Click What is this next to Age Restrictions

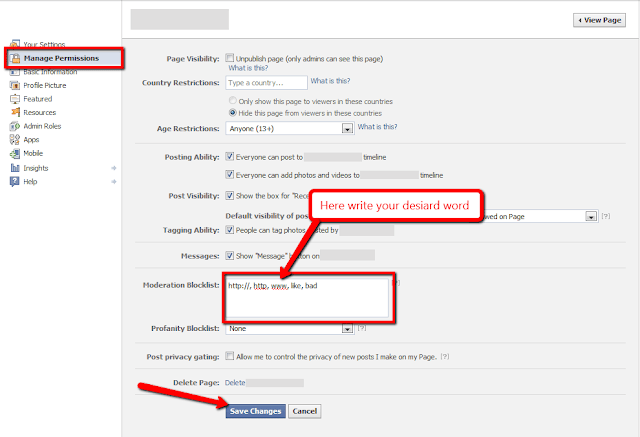coord(377,127)
